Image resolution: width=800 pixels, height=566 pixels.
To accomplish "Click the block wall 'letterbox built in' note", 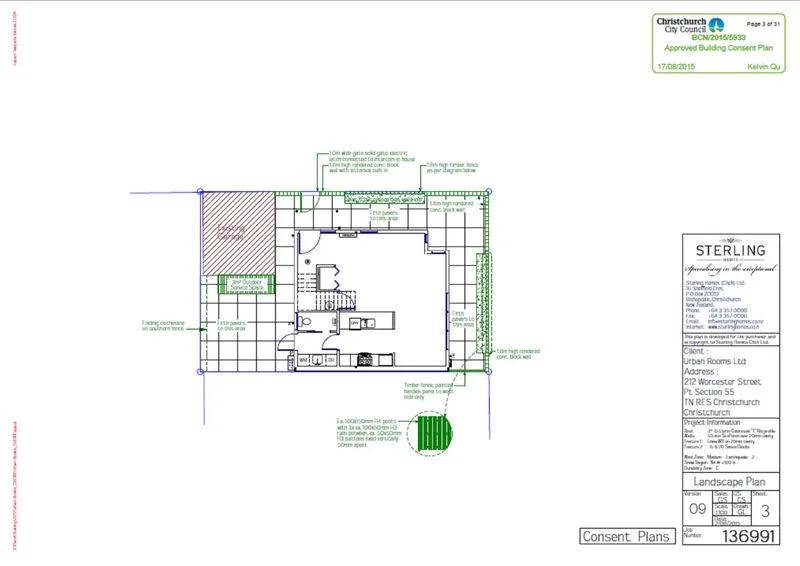I will pyautogui.click(x=363, y=167).
